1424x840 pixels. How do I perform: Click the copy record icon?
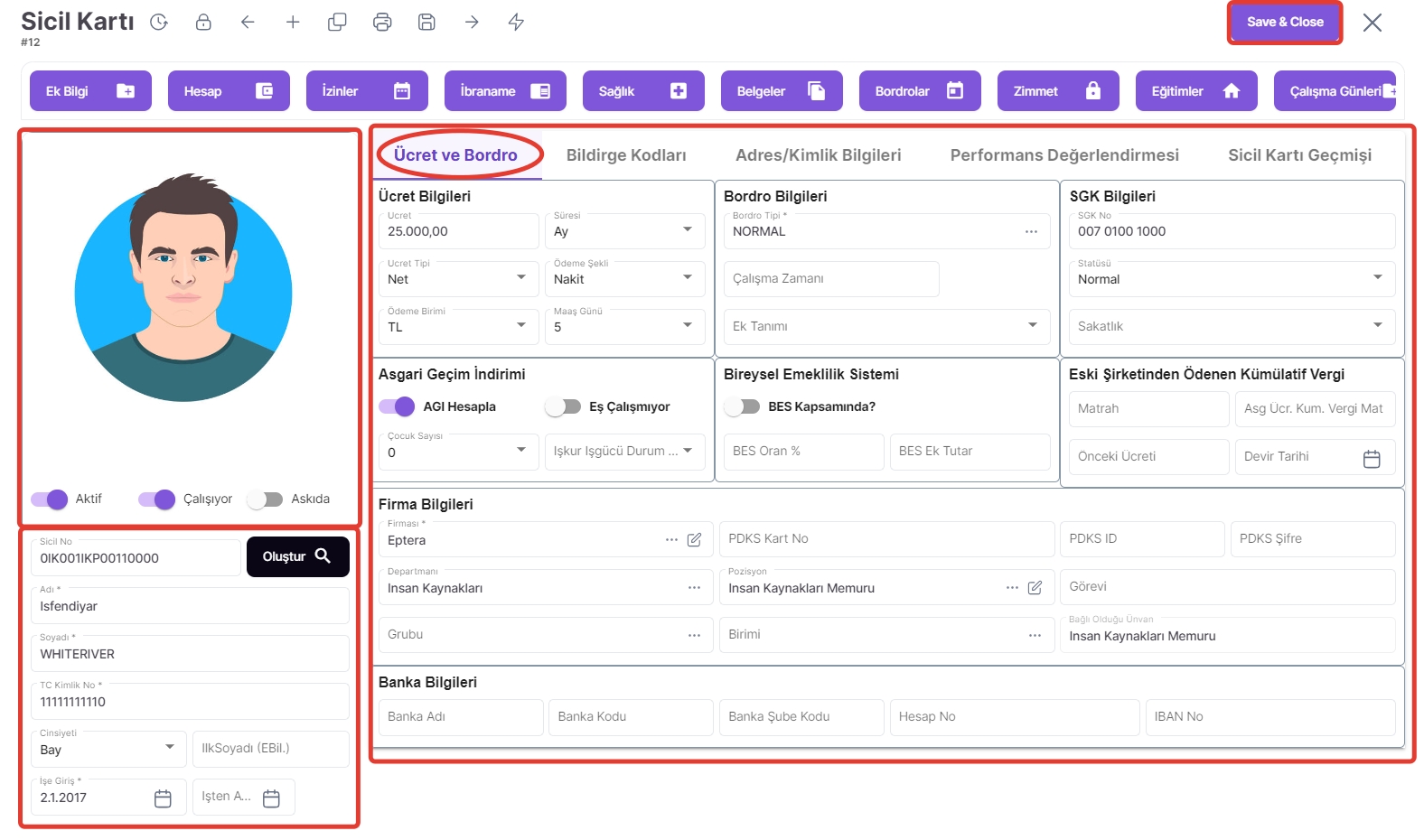(337, 23)
